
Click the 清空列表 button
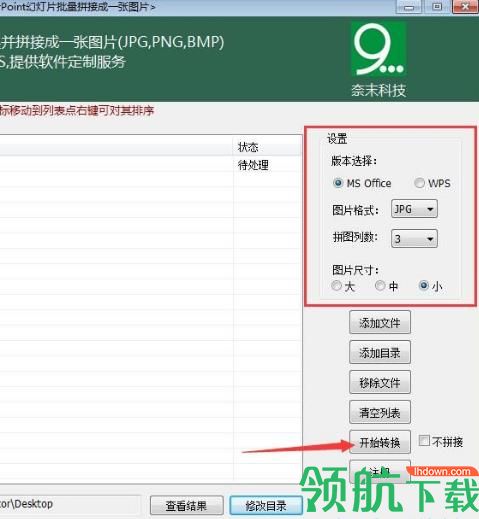coord(380,412)
